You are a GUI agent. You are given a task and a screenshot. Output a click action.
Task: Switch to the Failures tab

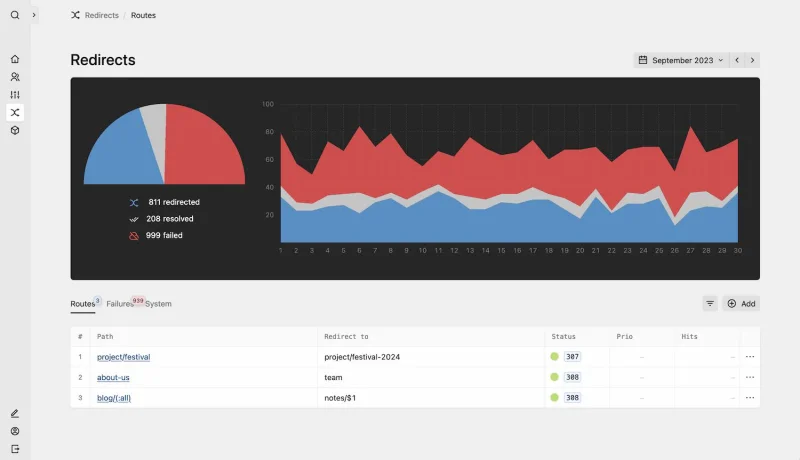[120, 303]
